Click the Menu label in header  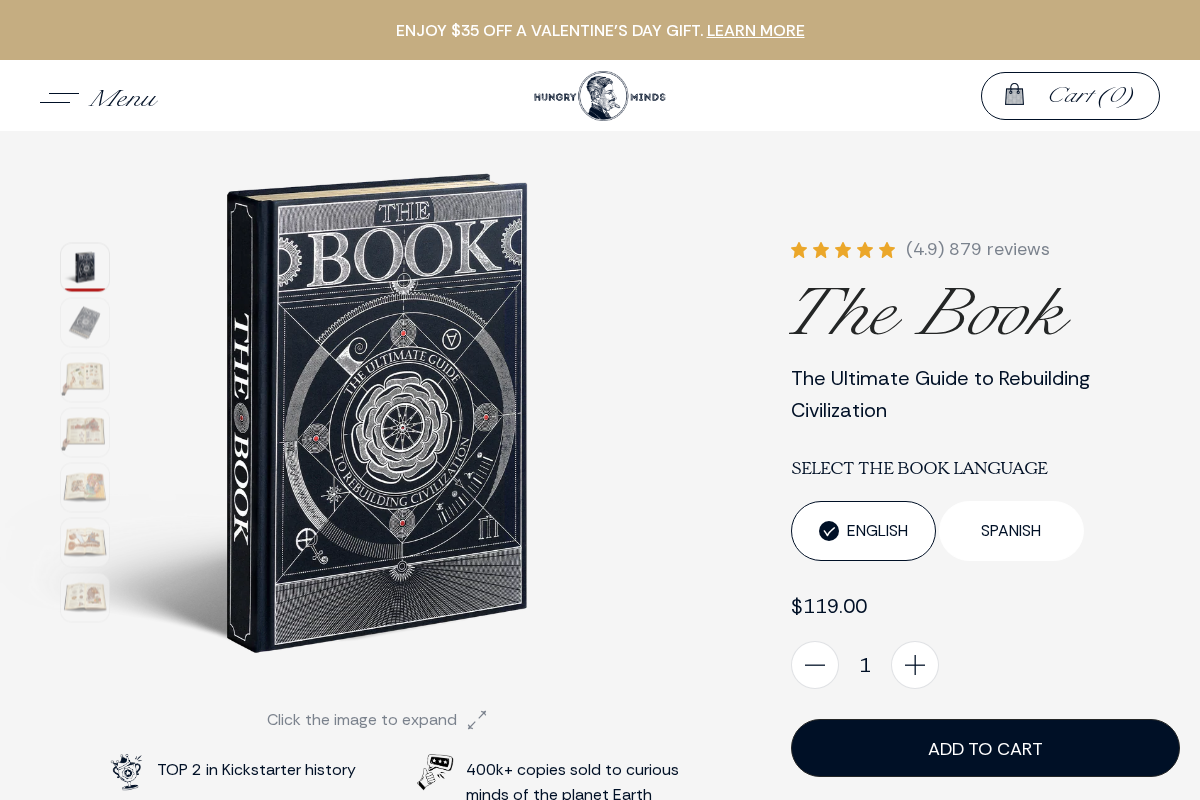[x=123, y=98]
